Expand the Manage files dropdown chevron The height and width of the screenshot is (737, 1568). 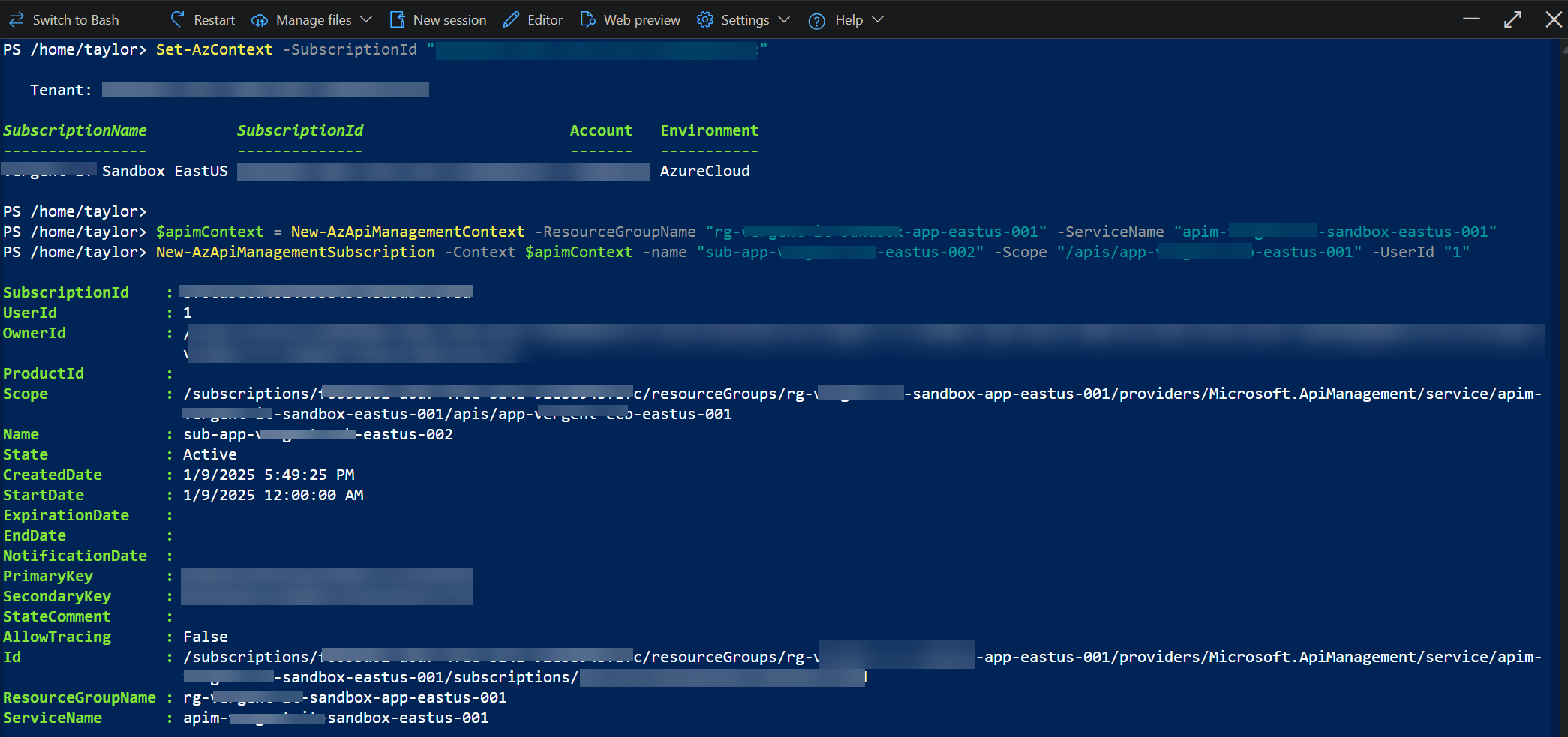[366, 19]
